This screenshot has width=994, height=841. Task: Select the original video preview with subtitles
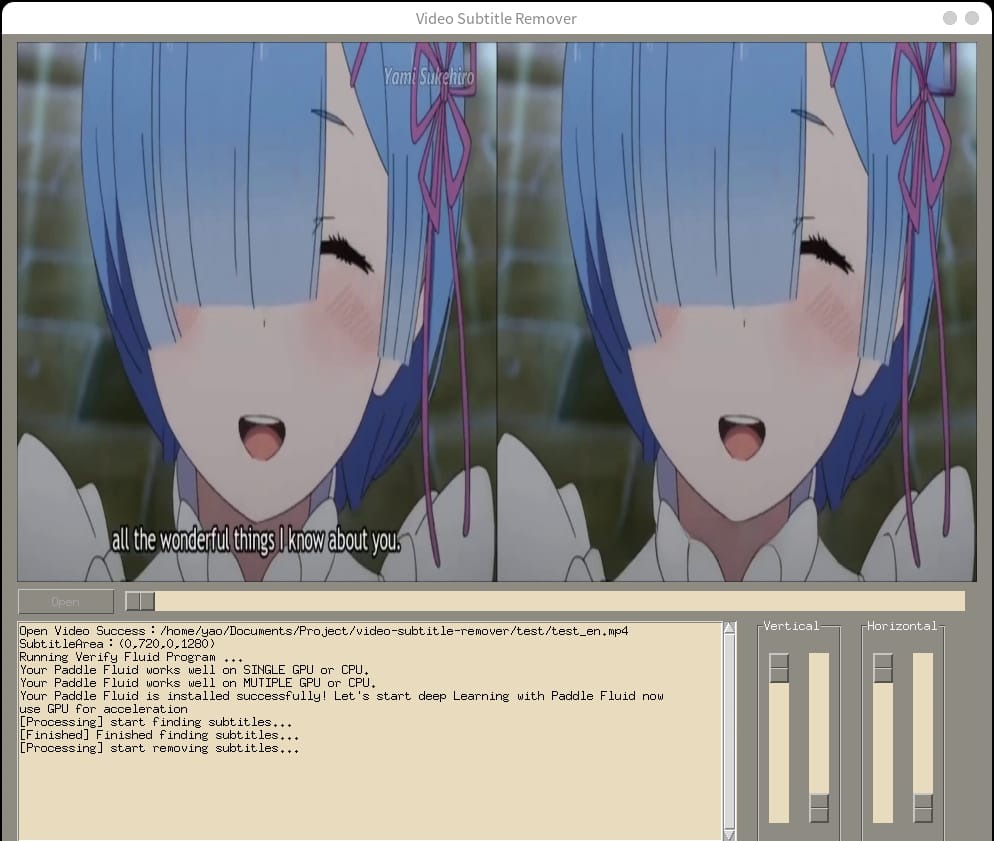257,312
